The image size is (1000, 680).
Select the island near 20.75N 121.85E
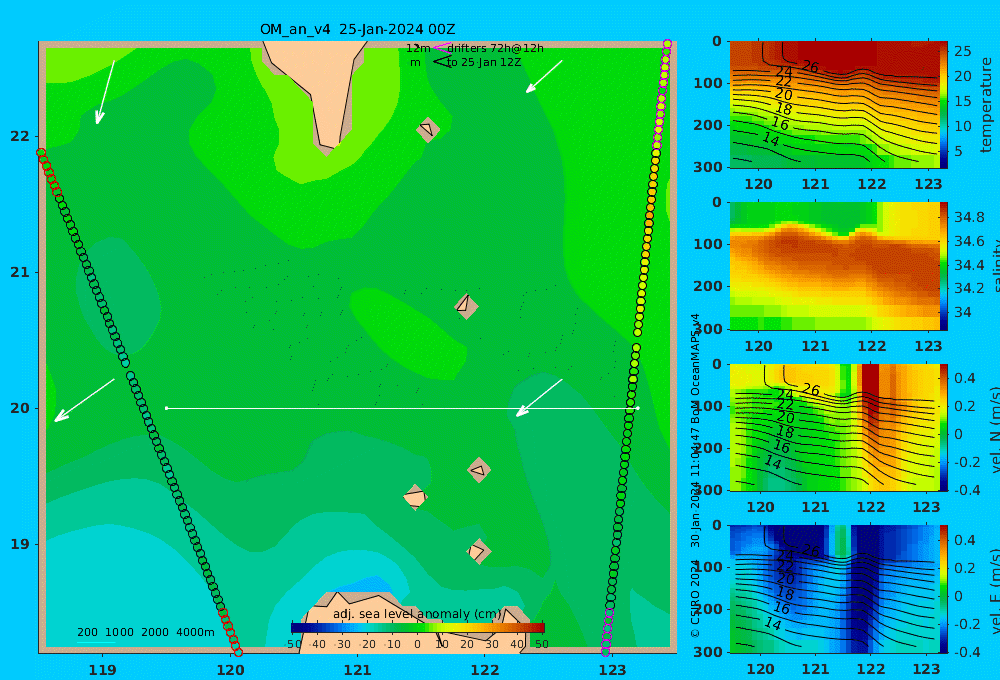(x=466, y=306)
